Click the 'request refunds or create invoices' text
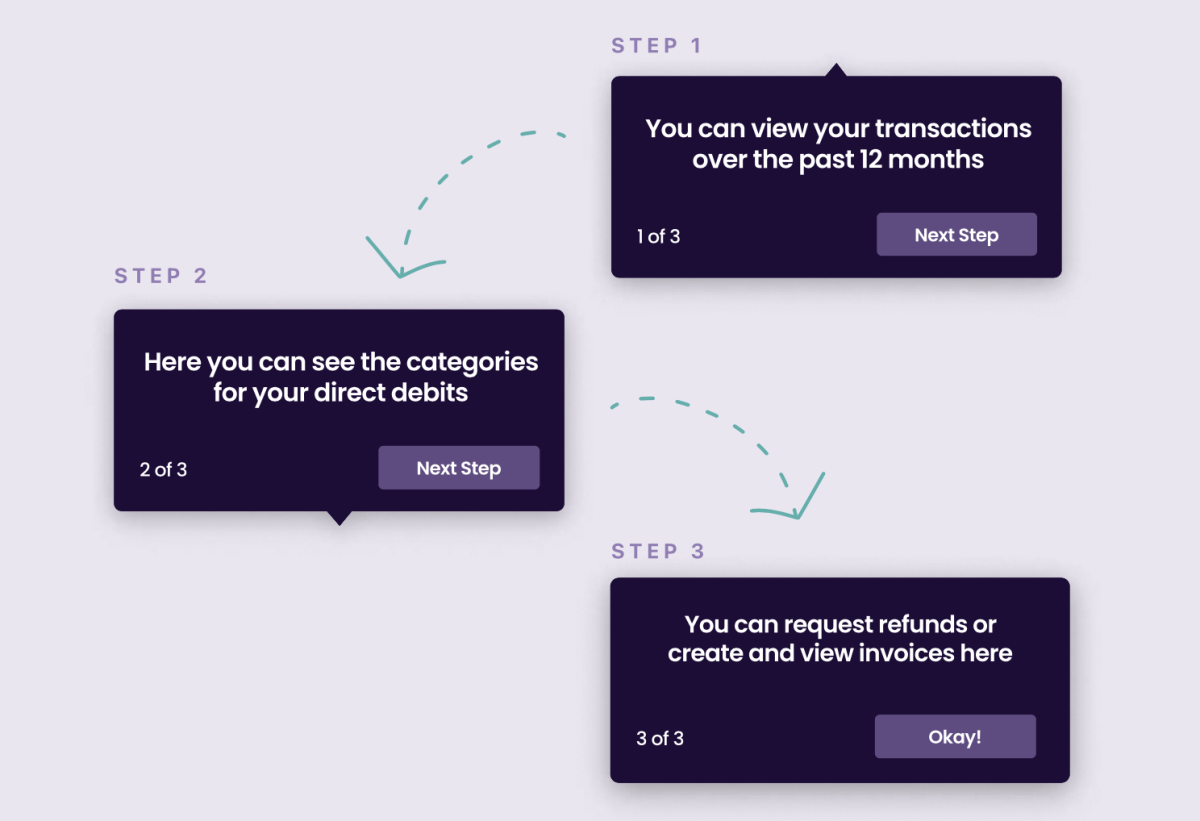This screenshot has width=1200, height=821. [x=840, y=639]
